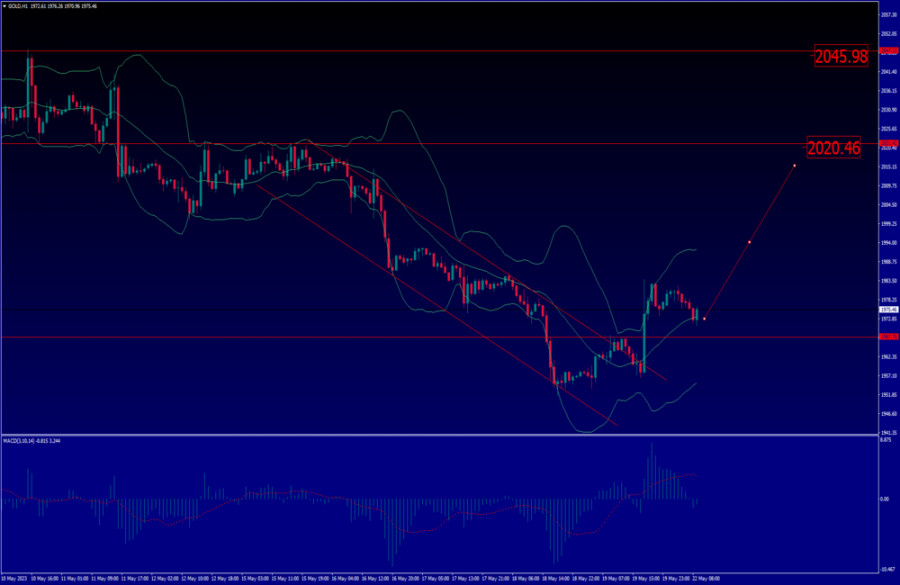Click 1994.00 on the price axis
Screen dimensions: 900x585
889,242
